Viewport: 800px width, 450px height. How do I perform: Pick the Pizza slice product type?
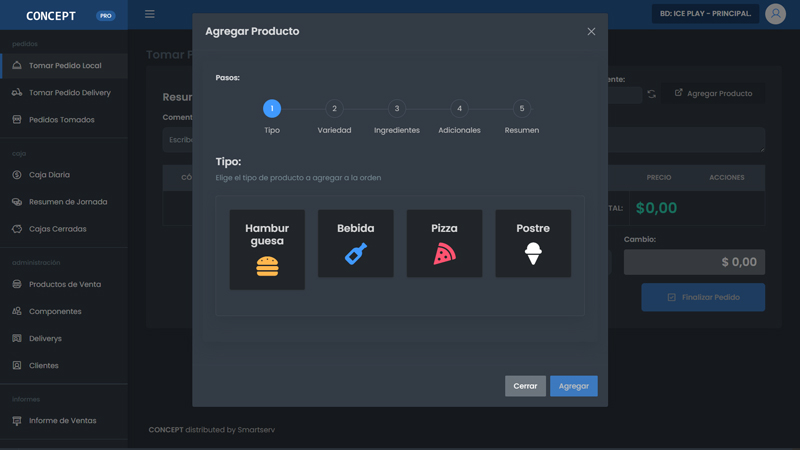444,254
